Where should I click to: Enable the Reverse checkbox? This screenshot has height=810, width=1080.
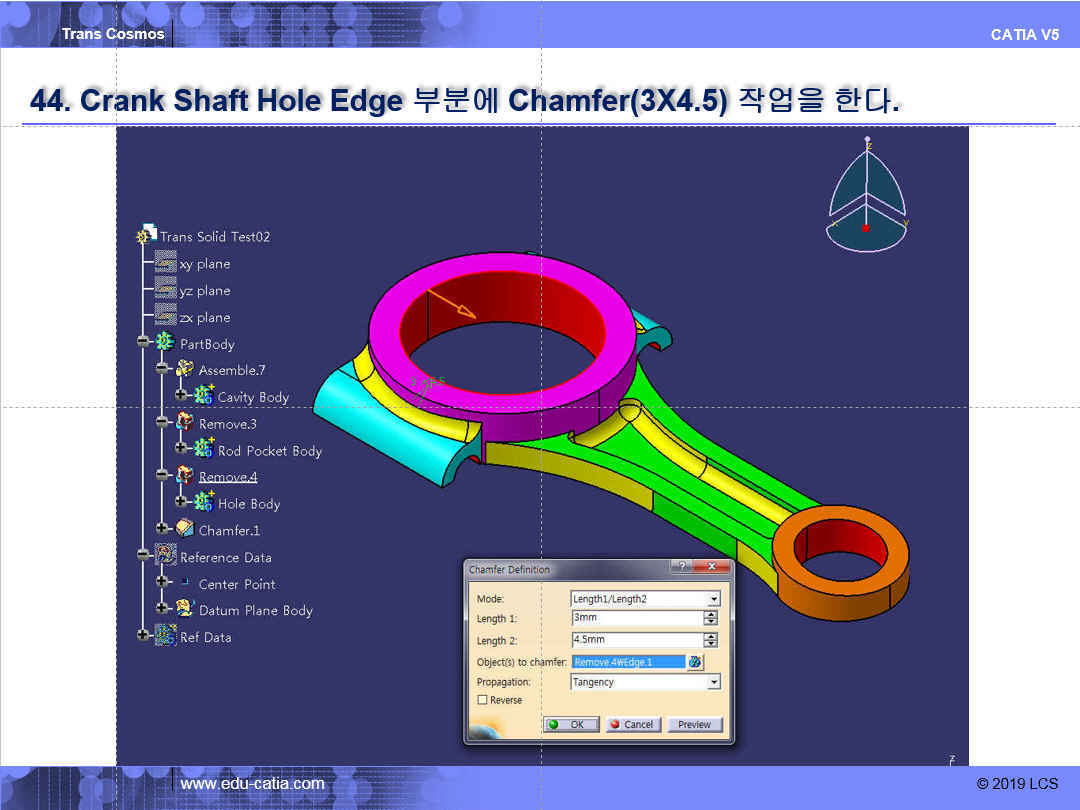[x=482, y=700]
